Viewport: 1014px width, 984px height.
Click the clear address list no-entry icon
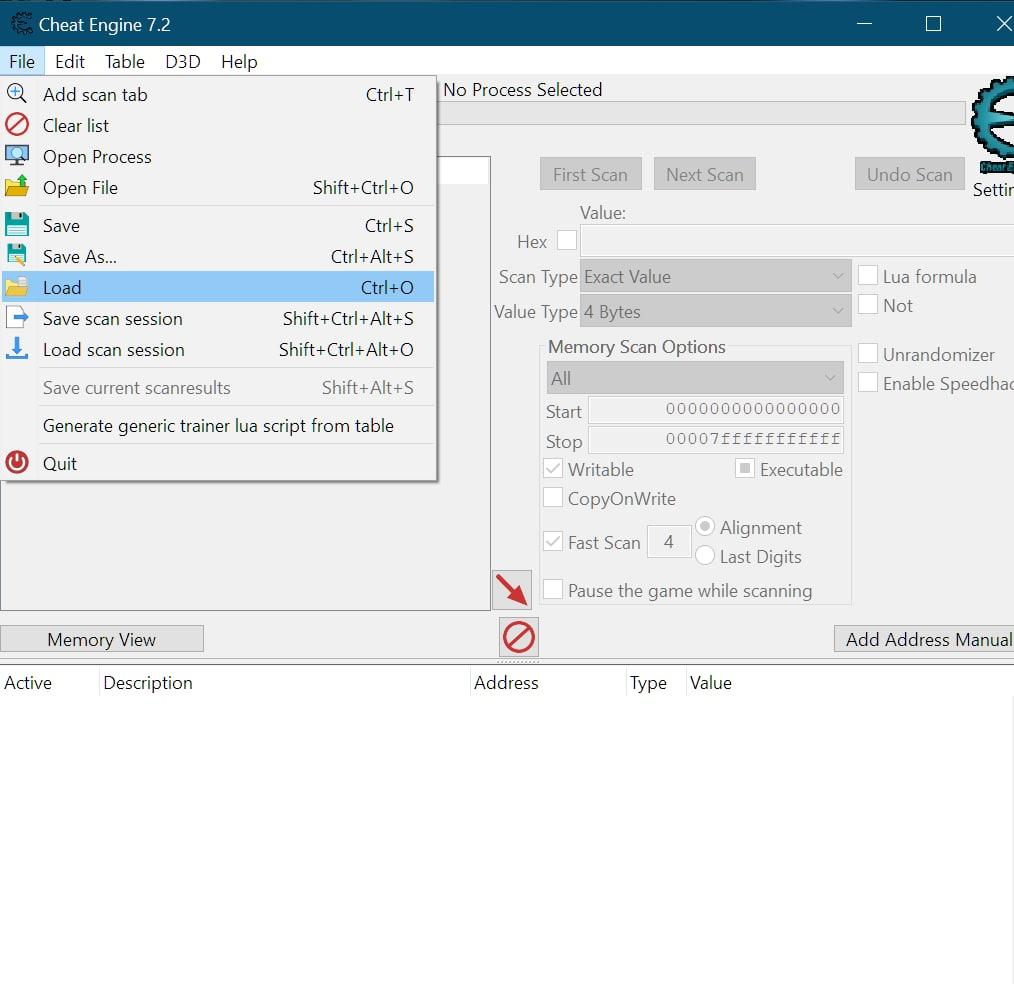click(x=519, y=637)
